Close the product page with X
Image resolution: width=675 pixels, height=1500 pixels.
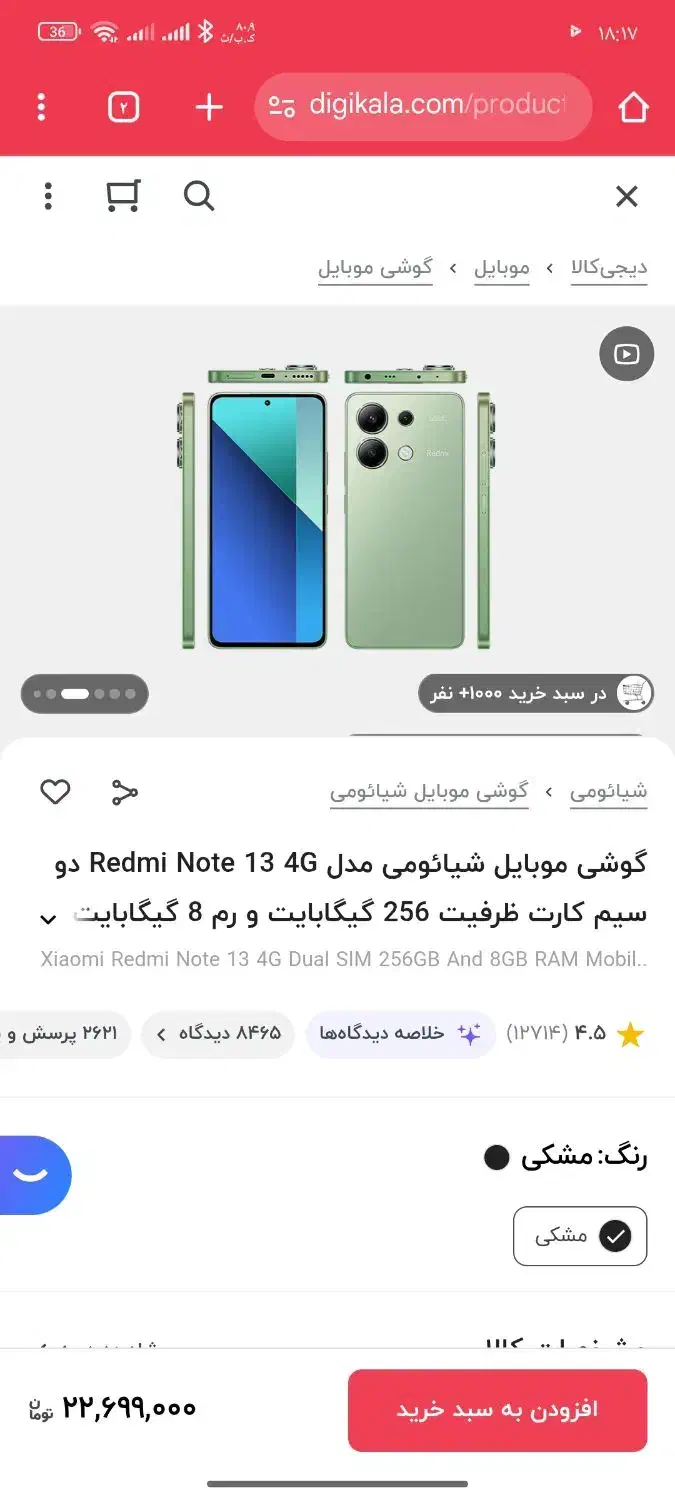coord(626,196)
